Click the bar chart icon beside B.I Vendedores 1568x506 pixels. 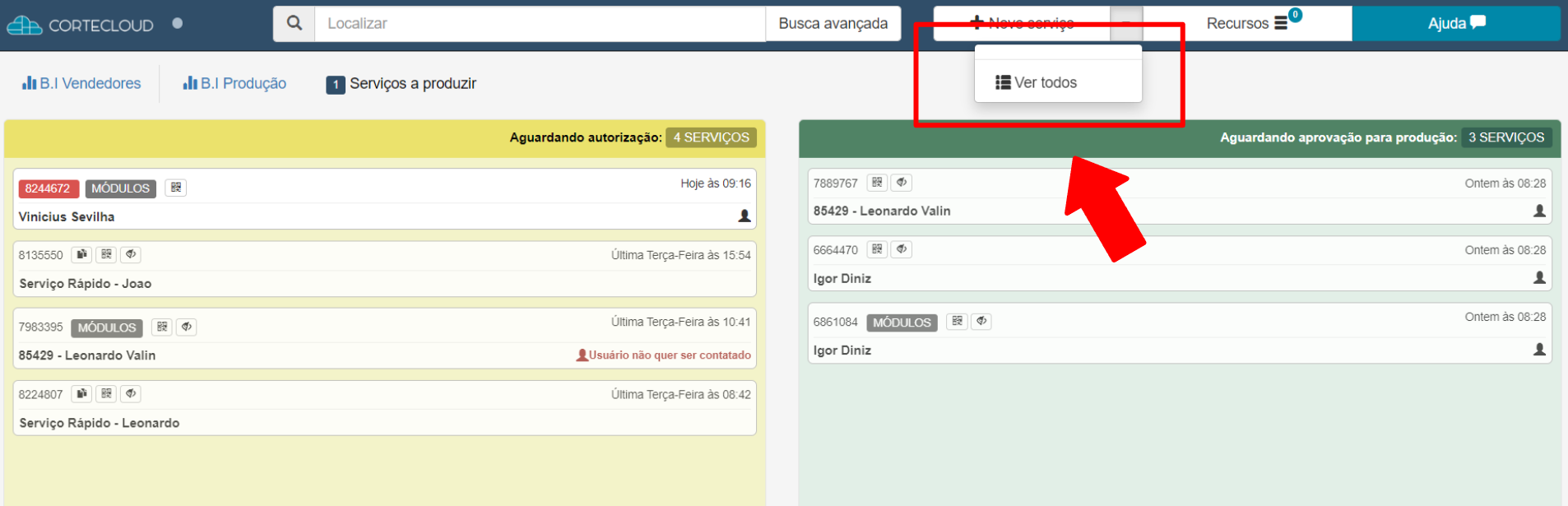point(30,82)
